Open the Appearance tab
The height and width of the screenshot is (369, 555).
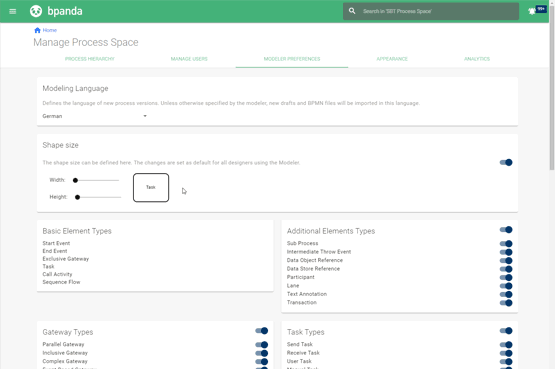point(392,59)
